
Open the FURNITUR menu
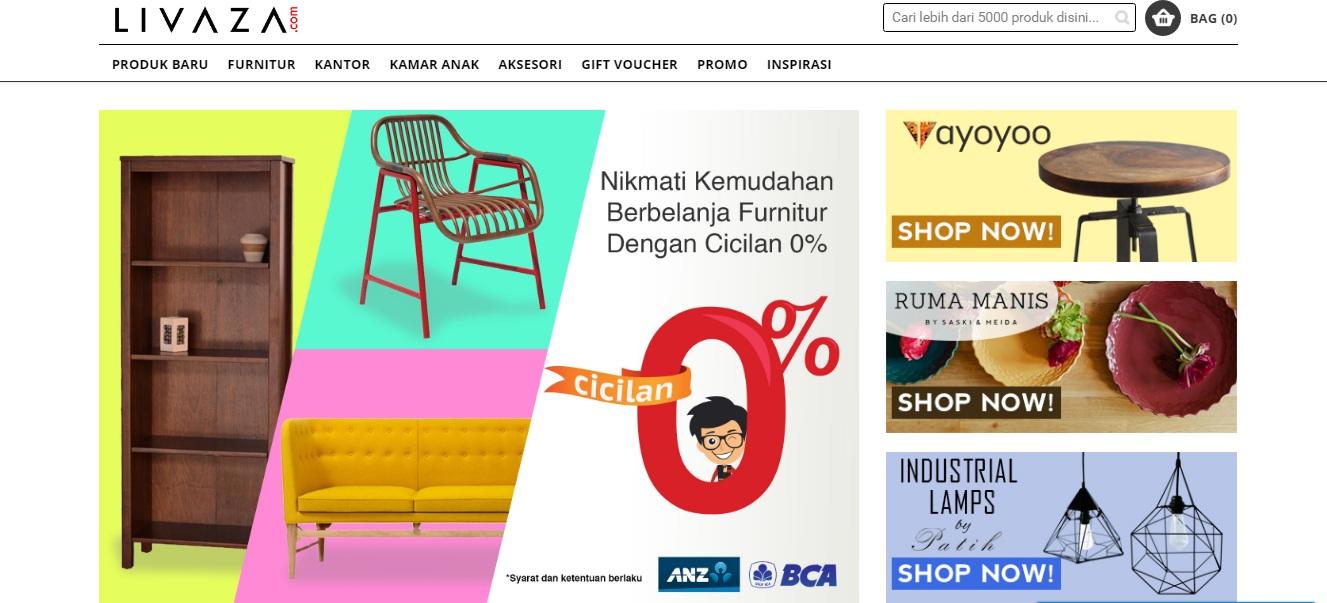click(261, 64)
